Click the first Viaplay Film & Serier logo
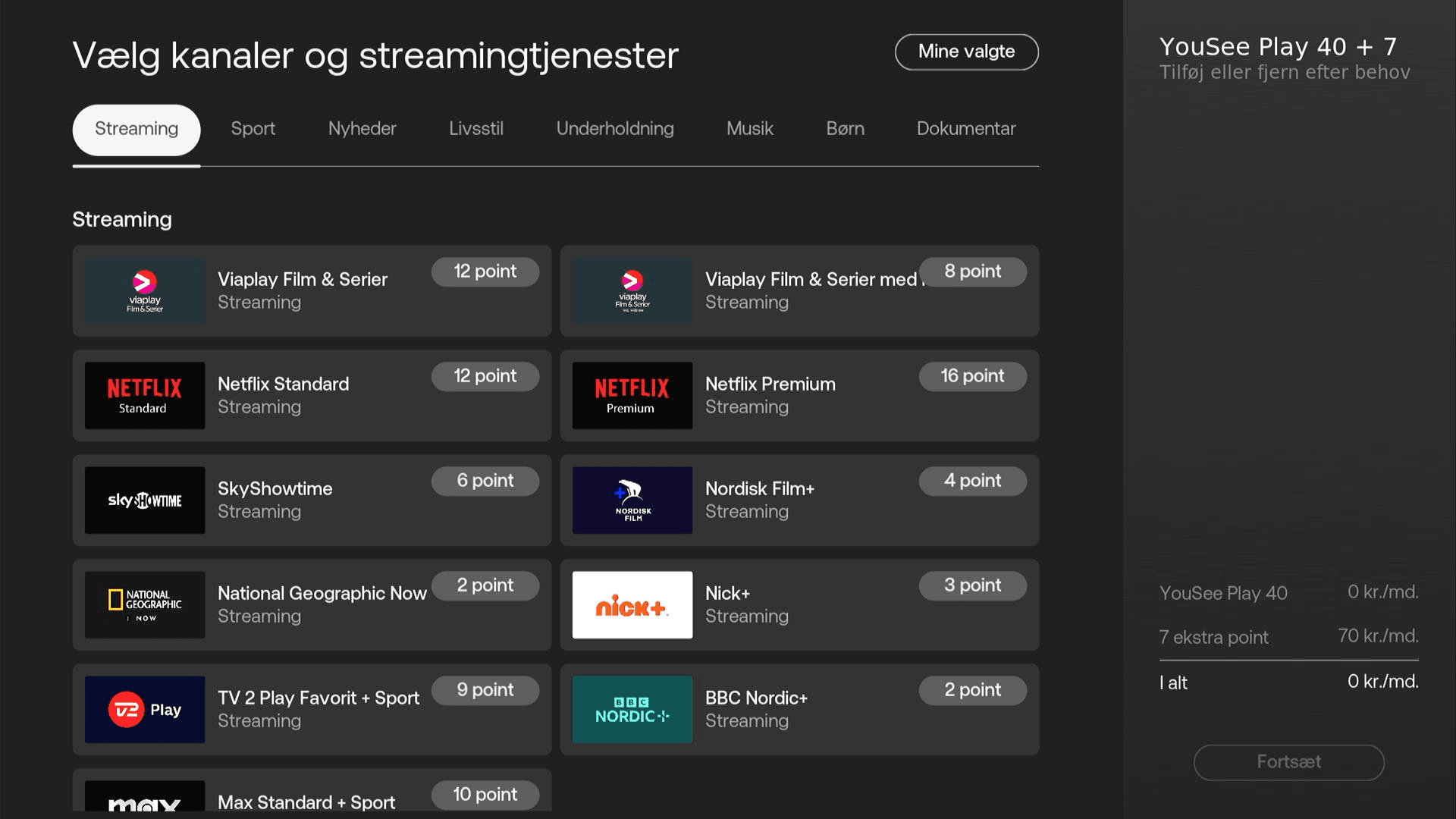The height and width of the screenshot is (819, 1456). click(144, 290)
